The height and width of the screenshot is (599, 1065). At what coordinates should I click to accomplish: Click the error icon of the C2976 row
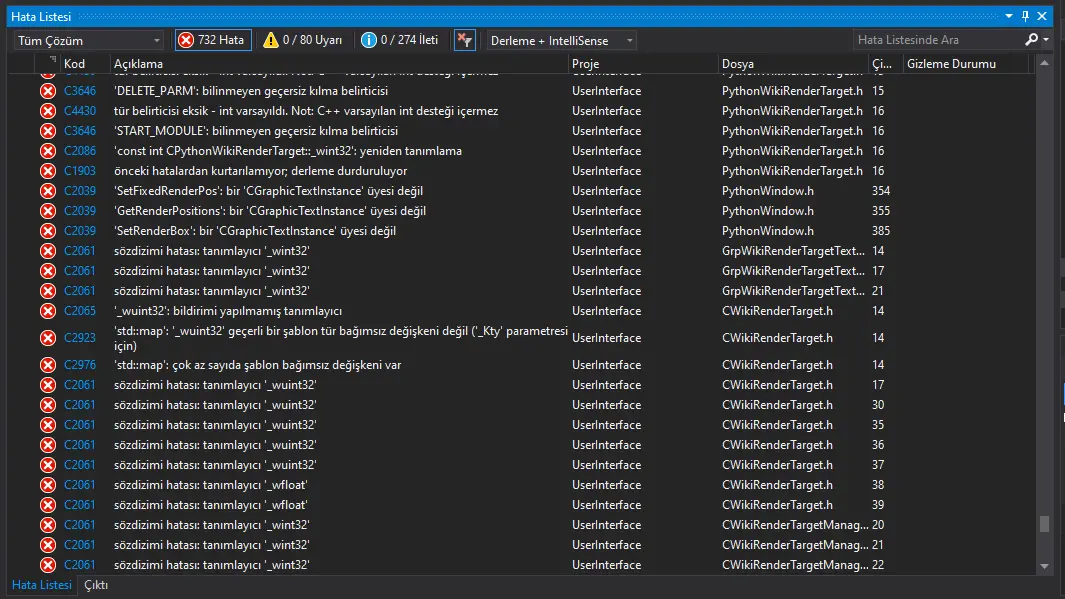tap(48, 365)
